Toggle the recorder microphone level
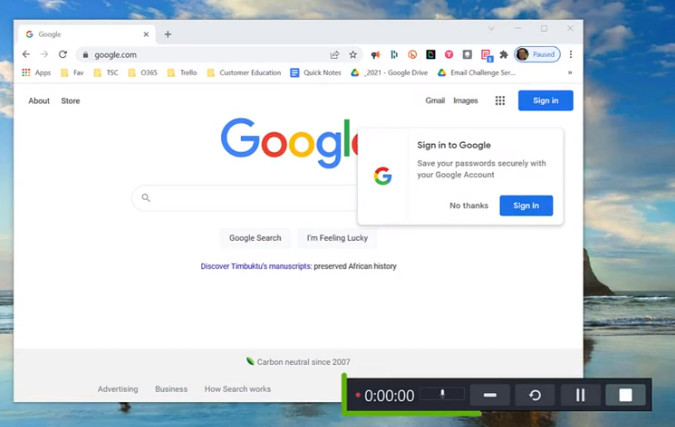Image resolution: width=675 pixels, height=427 pixels. (442, 394)
